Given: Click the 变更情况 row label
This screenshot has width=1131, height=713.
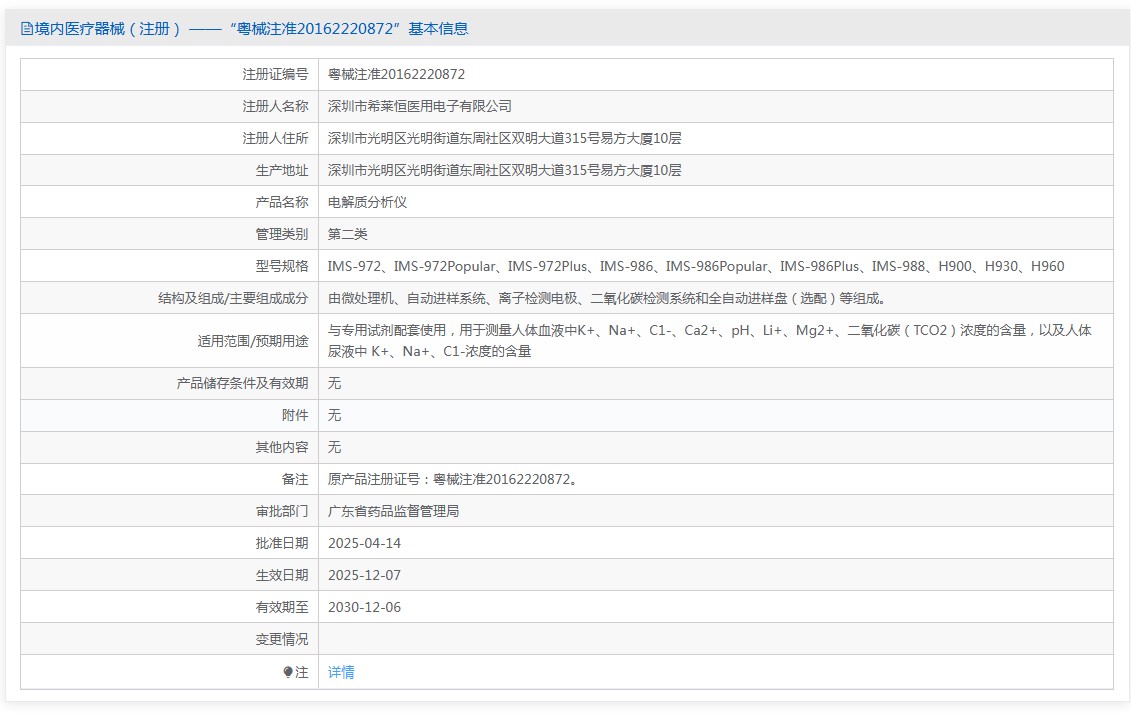Looking at the screenshot, I should click(x=281, y=639).
